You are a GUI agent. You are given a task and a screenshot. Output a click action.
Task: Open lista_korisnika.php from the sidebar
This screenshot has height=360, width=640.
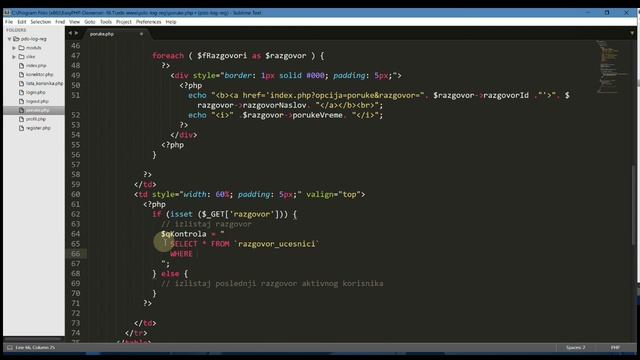(x=44, y=84)
